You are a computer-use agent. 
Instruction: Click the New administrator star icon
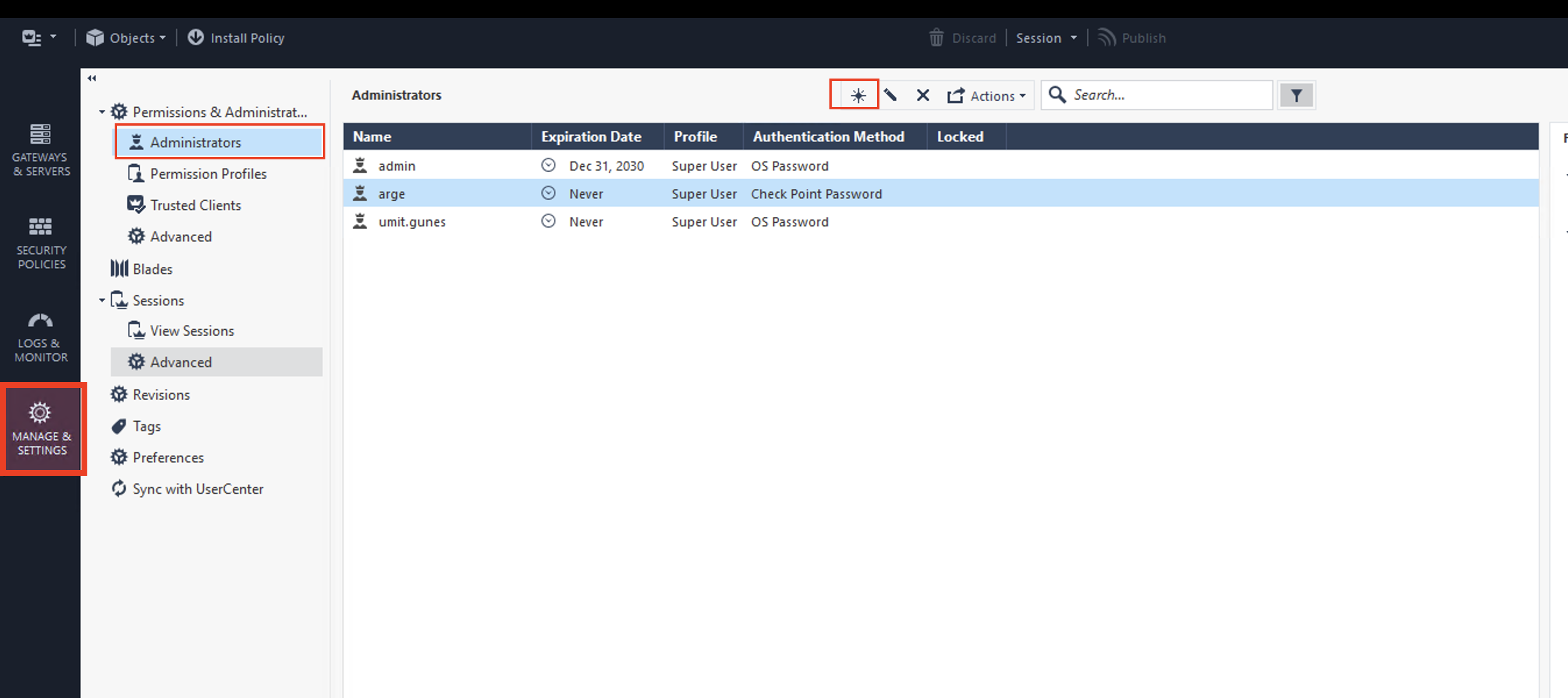tap(859, 95)
